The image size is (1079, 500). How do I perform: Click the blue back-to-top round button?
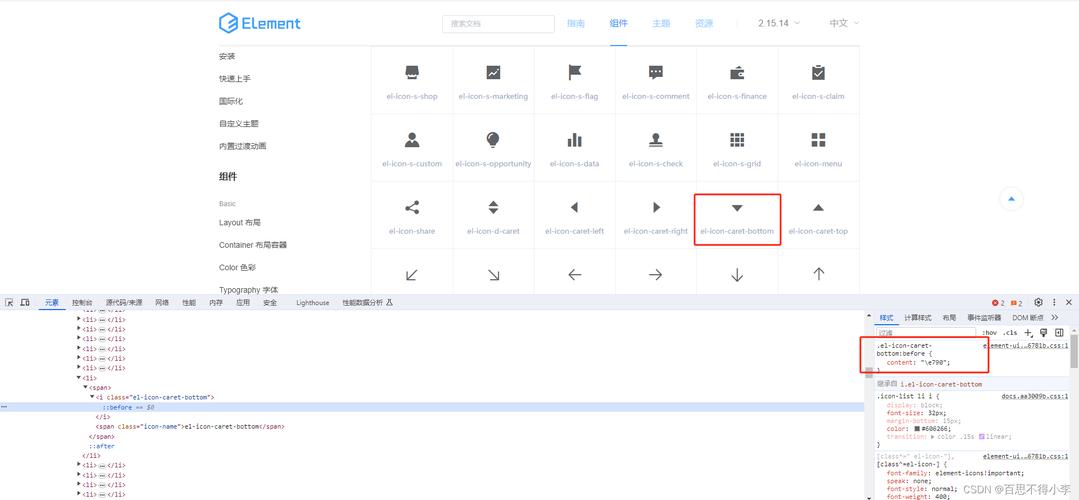(x=1011, y=199)
